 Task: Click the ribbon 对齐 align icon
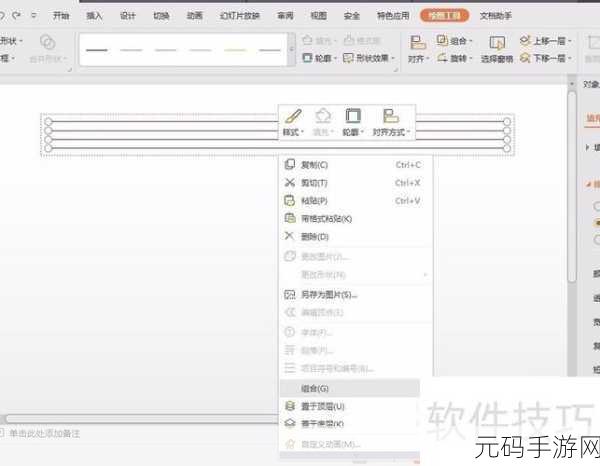pos(417,42)
